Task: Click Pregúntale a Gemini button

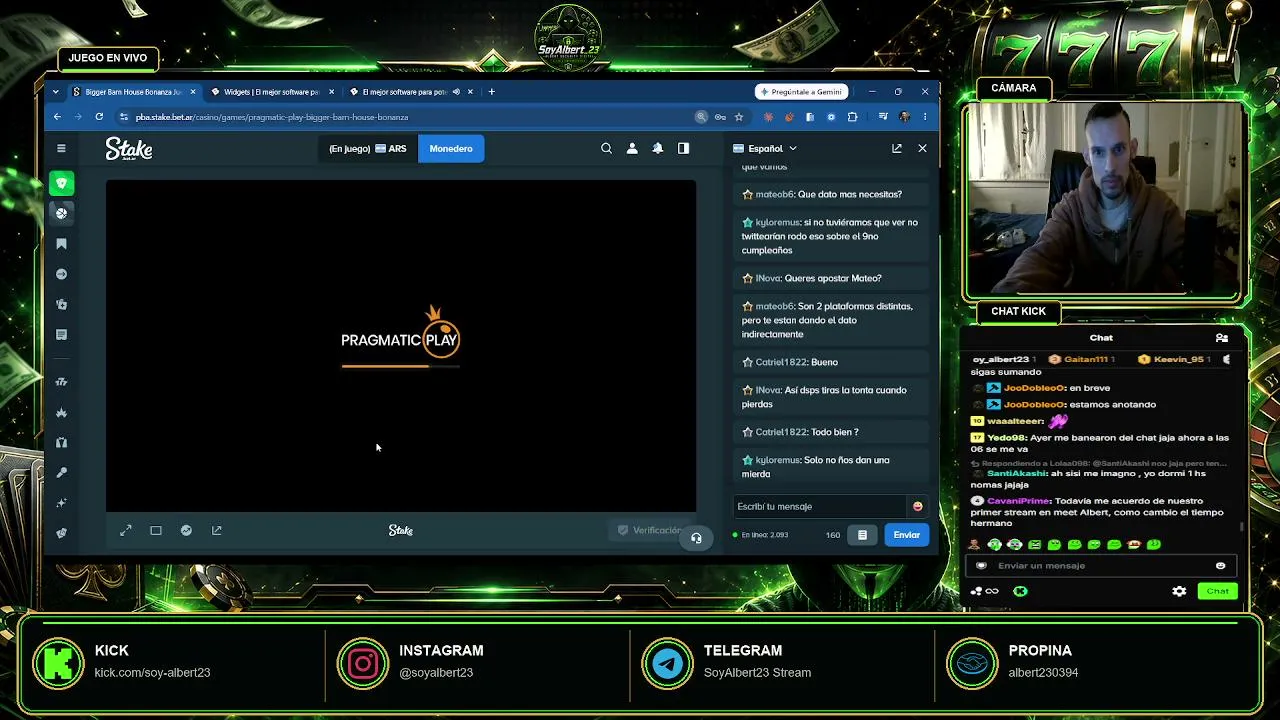Action: pyautogui.click(x=801, y=92)
